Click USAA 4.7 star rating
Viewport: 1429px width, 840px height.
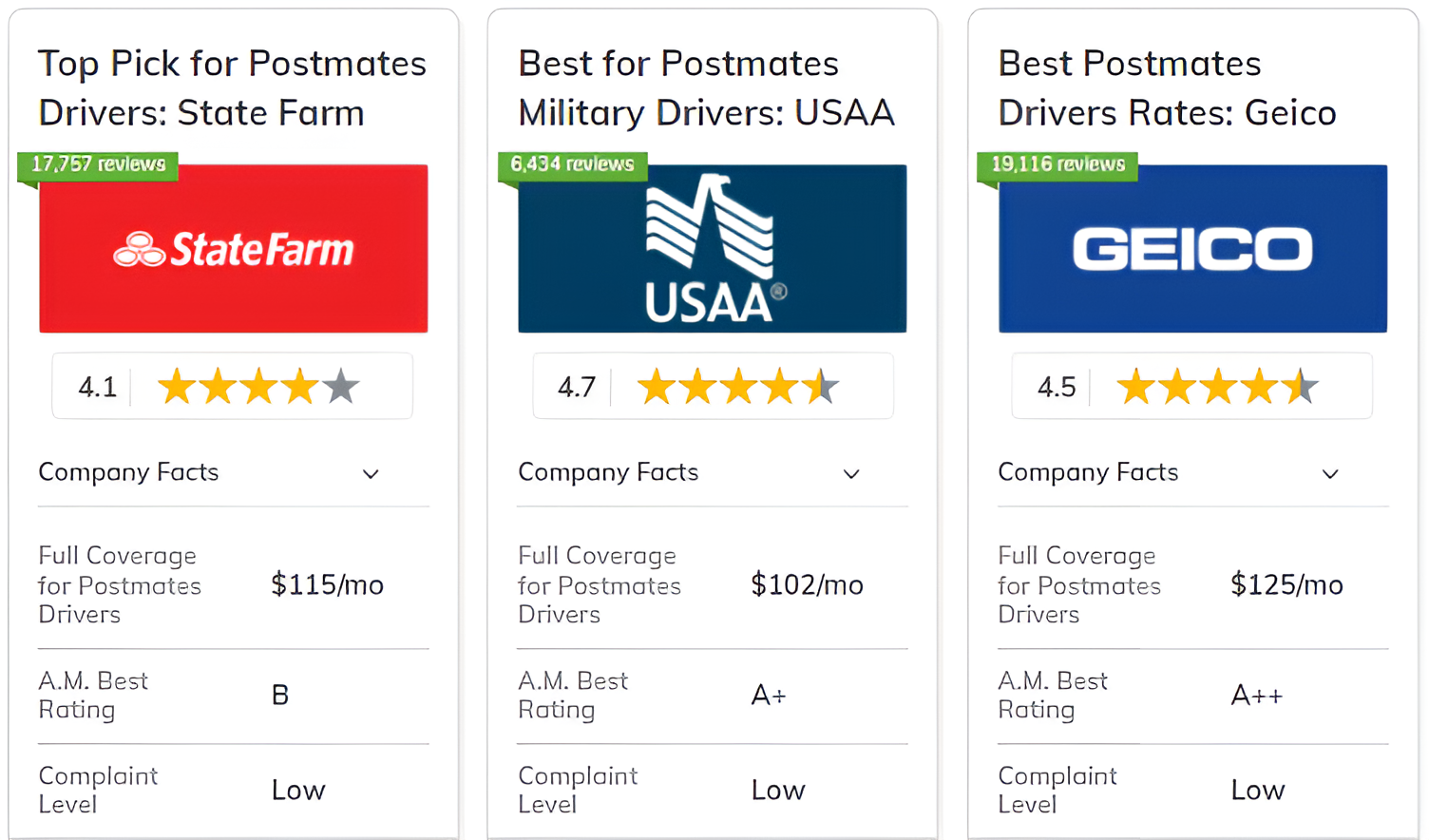pyautogui.click(x=713, y=387)
